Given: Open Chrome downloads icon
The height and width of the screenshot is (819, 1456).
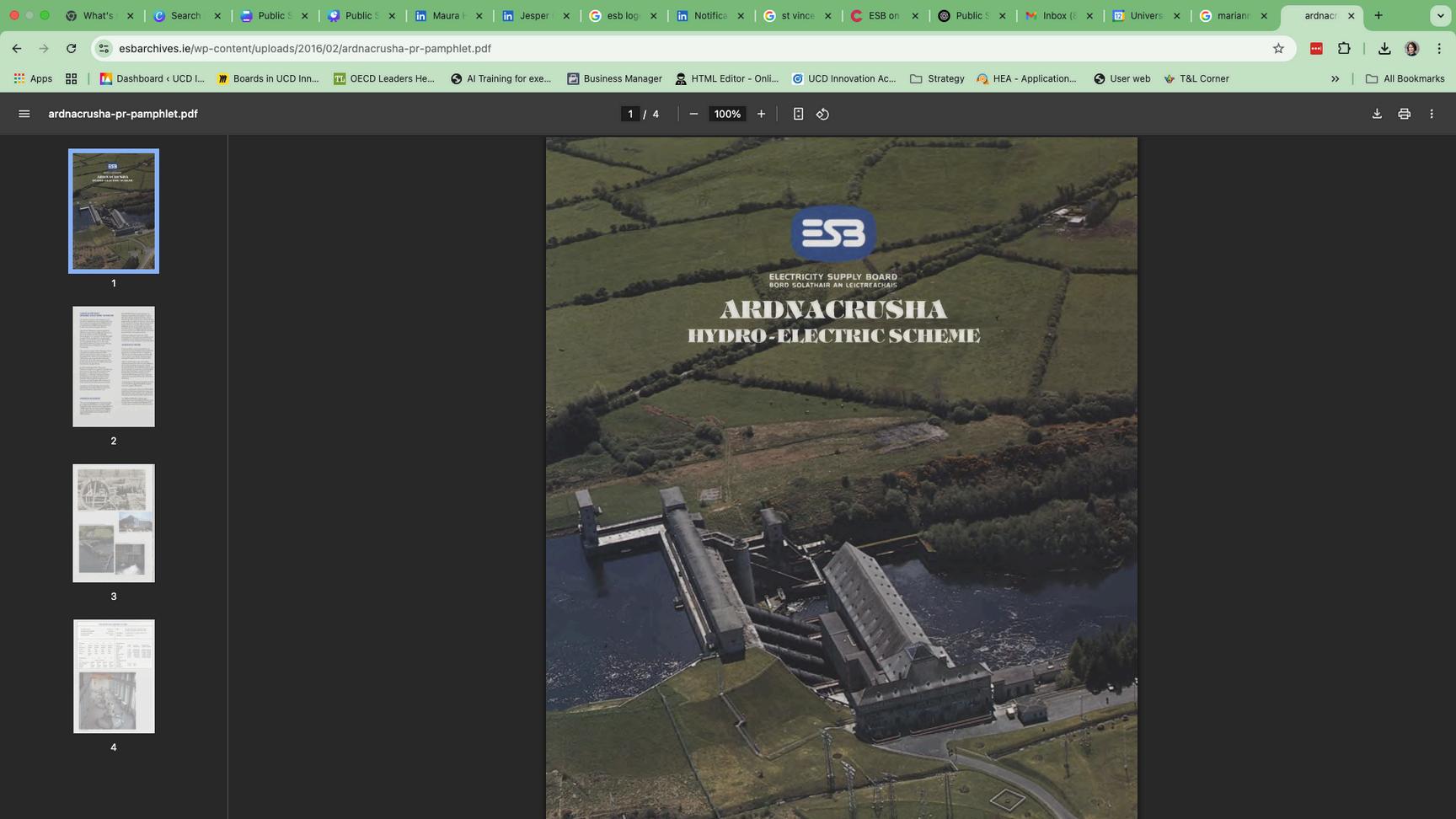Looking at the screenshot, I should [x=1384, y=49].
